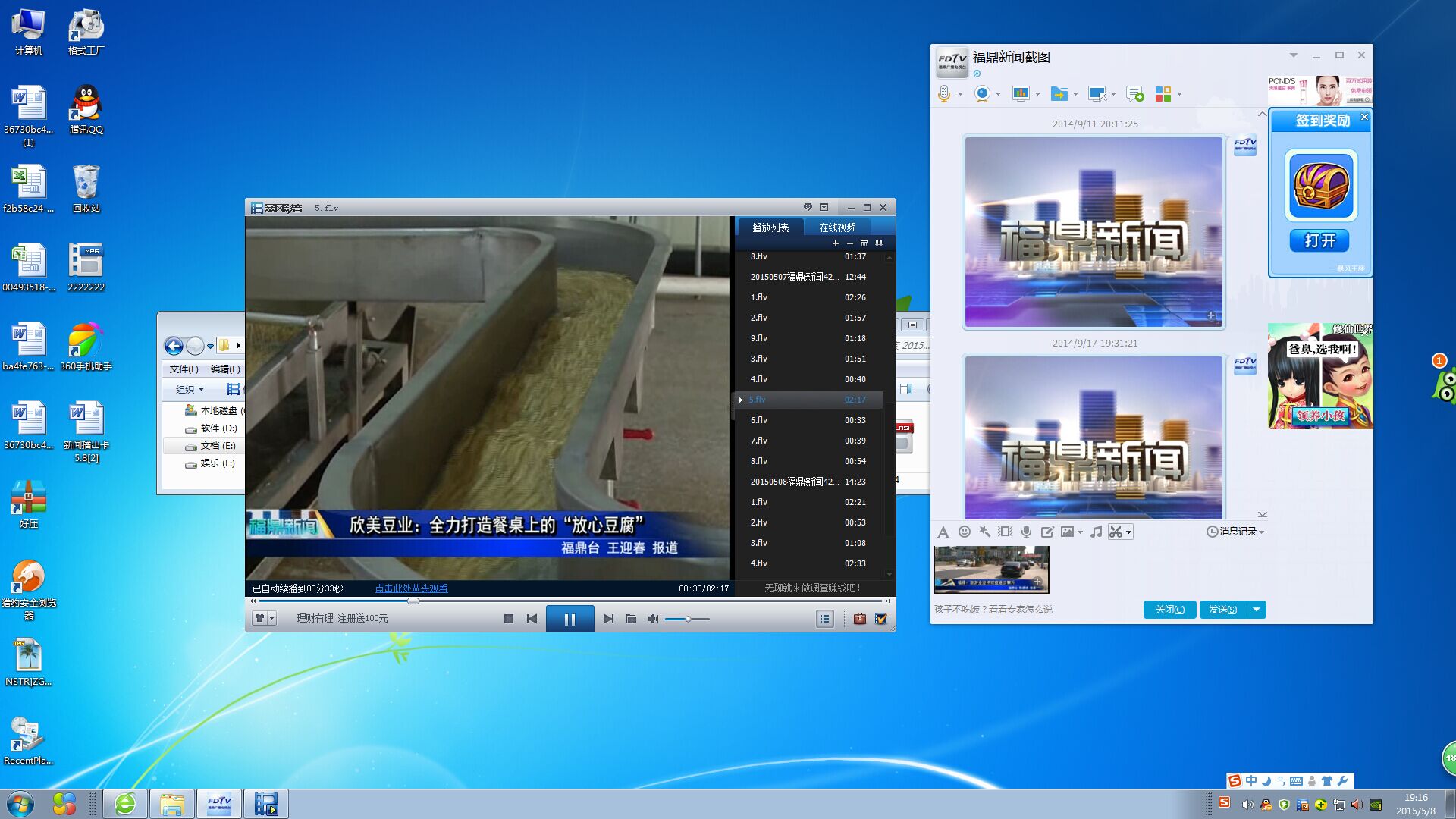Click the fast-forward arrows beside seek bar

888,601
